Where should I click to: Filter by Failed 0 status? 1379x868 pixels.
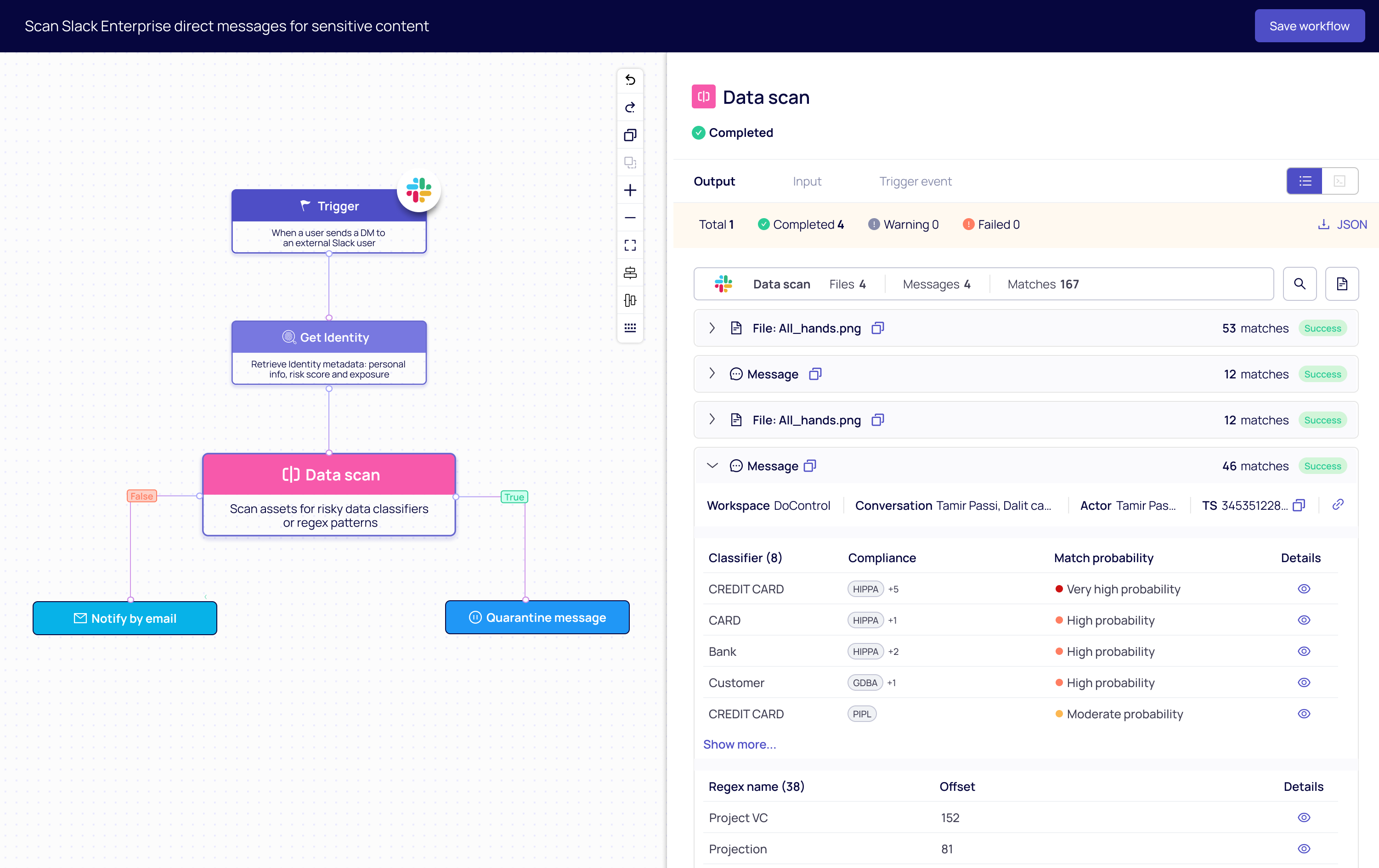click(991, 225)
